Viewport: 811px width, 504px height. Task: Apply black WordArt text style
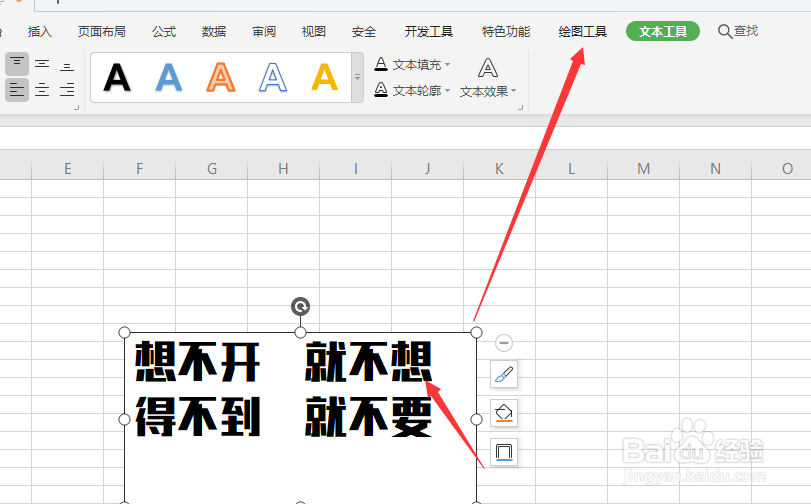coord(117,78)
